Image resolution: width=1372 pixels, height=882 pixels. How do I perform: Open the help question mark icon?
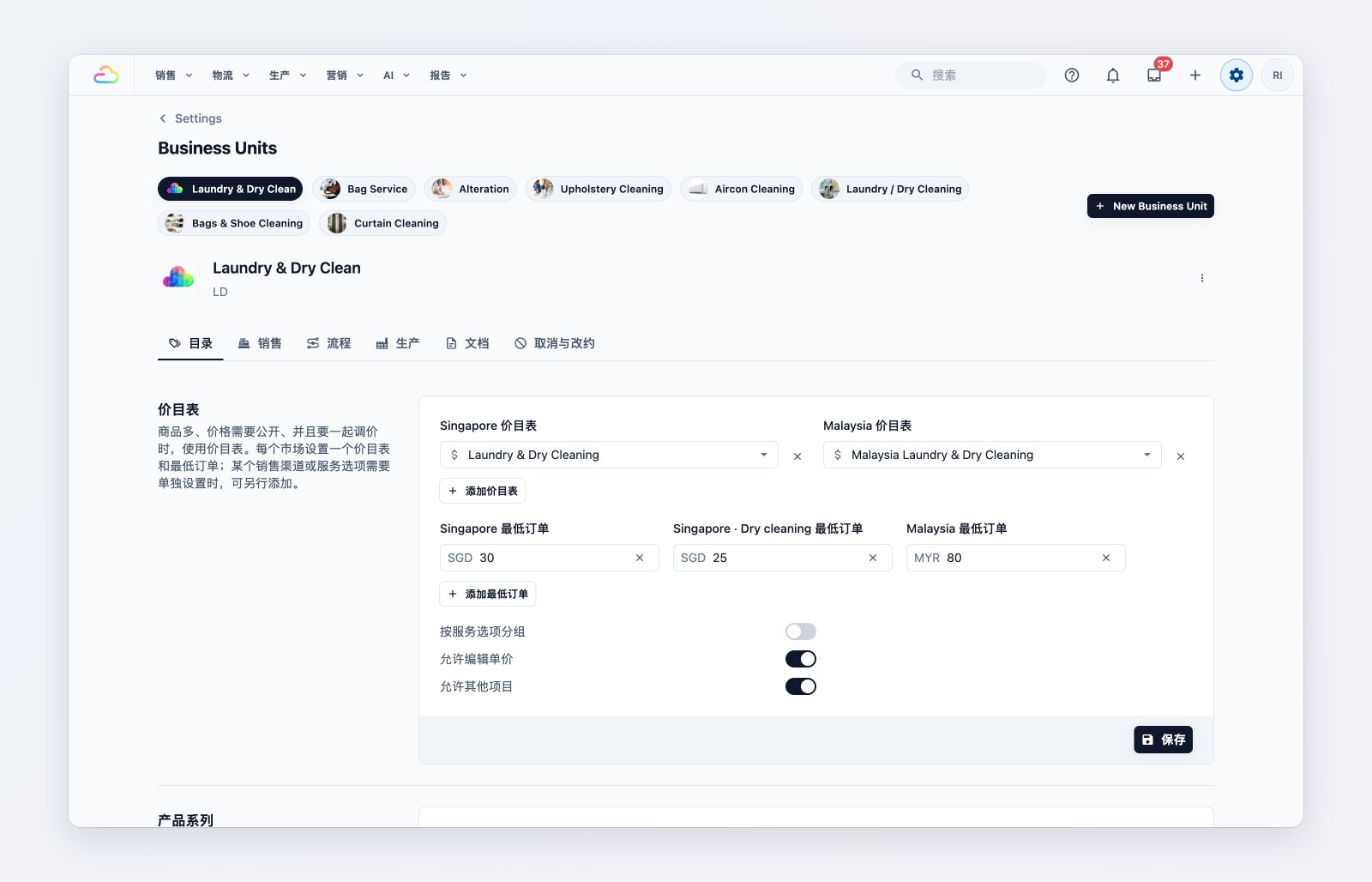1072,76
